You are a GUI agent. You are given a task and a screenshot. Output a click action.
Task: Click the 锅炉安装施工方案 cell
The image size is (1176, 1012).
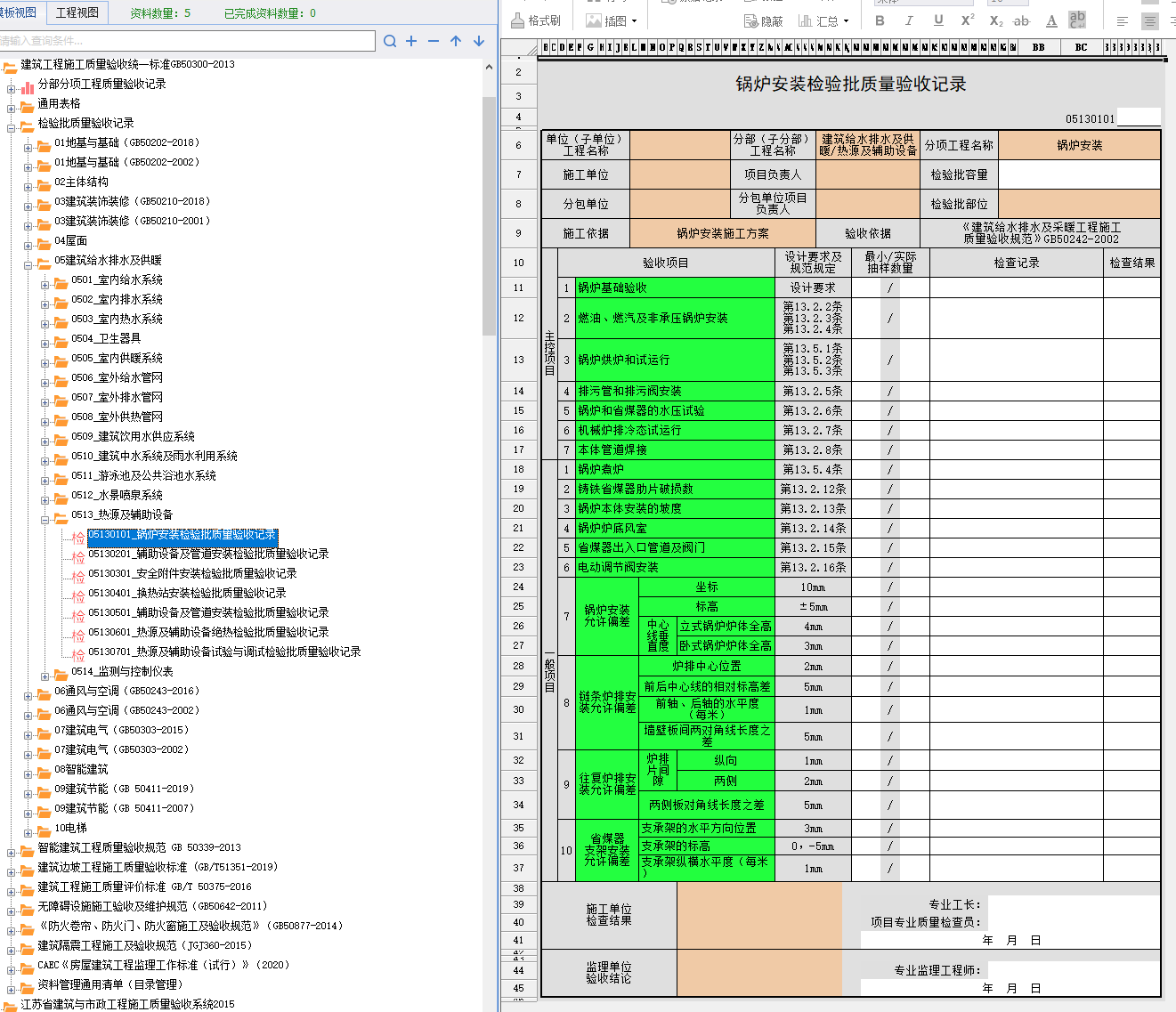pos(723,233)
